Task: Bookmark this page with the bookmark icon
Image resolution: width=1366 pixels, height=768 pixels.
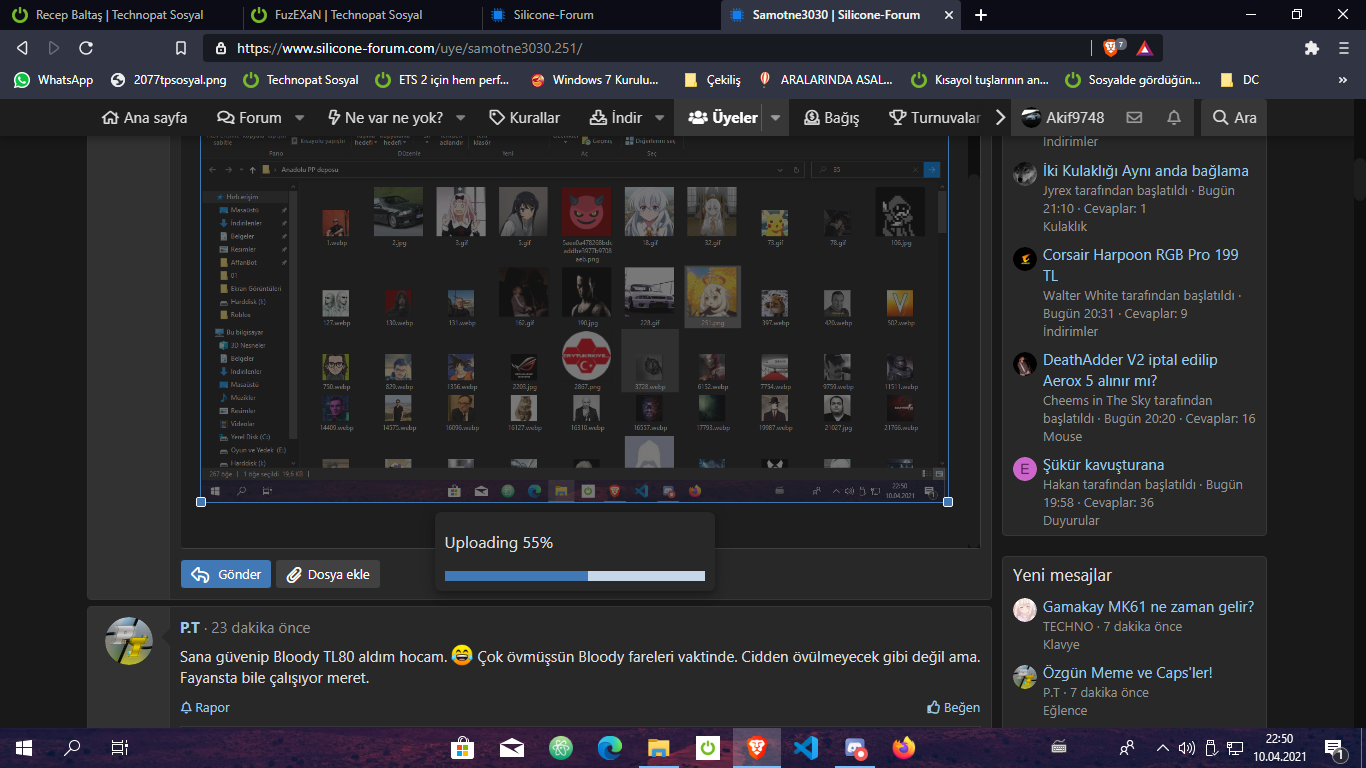Action: click(x=181, y=48)
